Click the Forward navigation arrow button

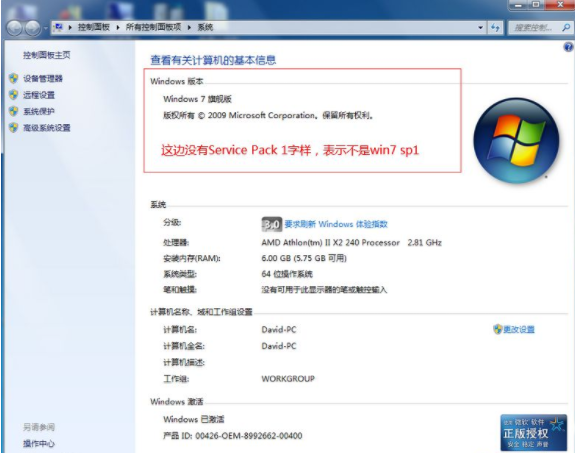[x=32, y=28]
